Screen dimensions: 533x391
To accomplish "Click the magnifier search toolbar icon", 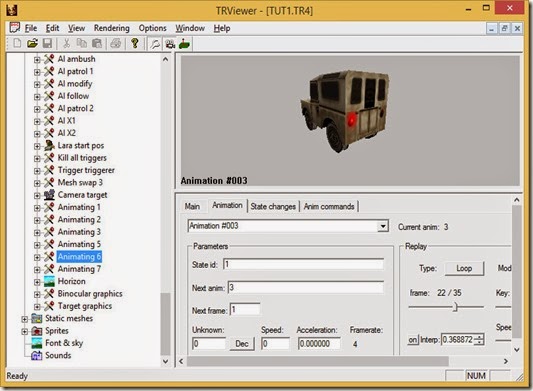I will coord(155,44).
